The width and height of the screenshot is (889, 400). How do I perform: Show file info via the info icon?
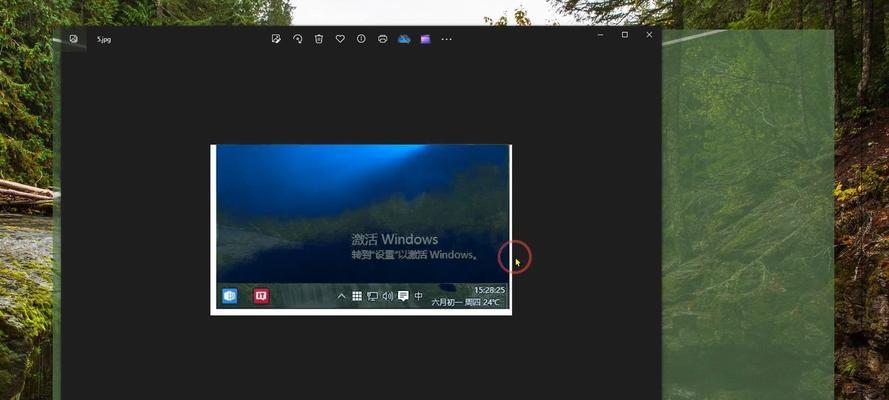361,39
